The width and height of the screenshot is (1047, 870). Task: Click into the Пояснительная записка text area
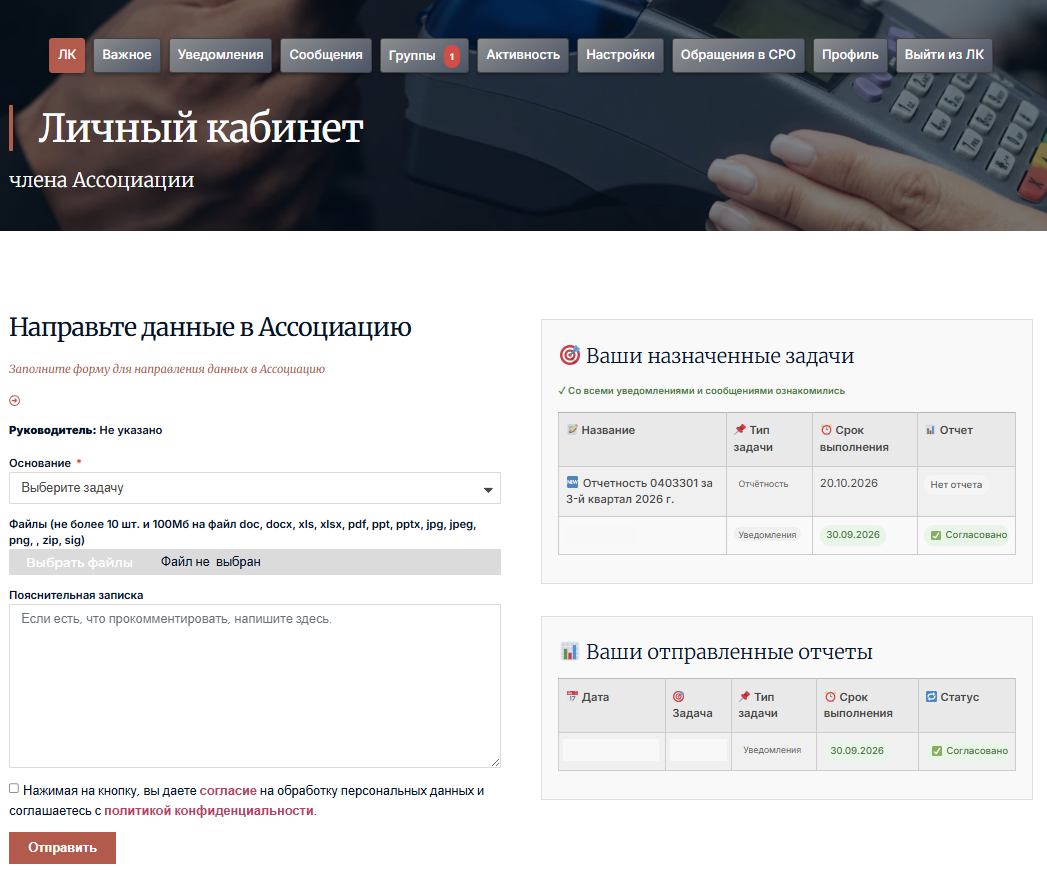tap(254, 686)
